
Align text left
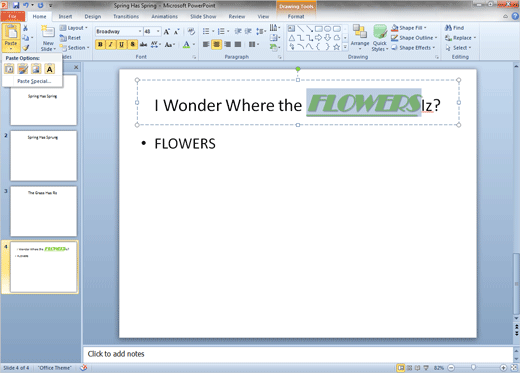(x=206, y=44)
